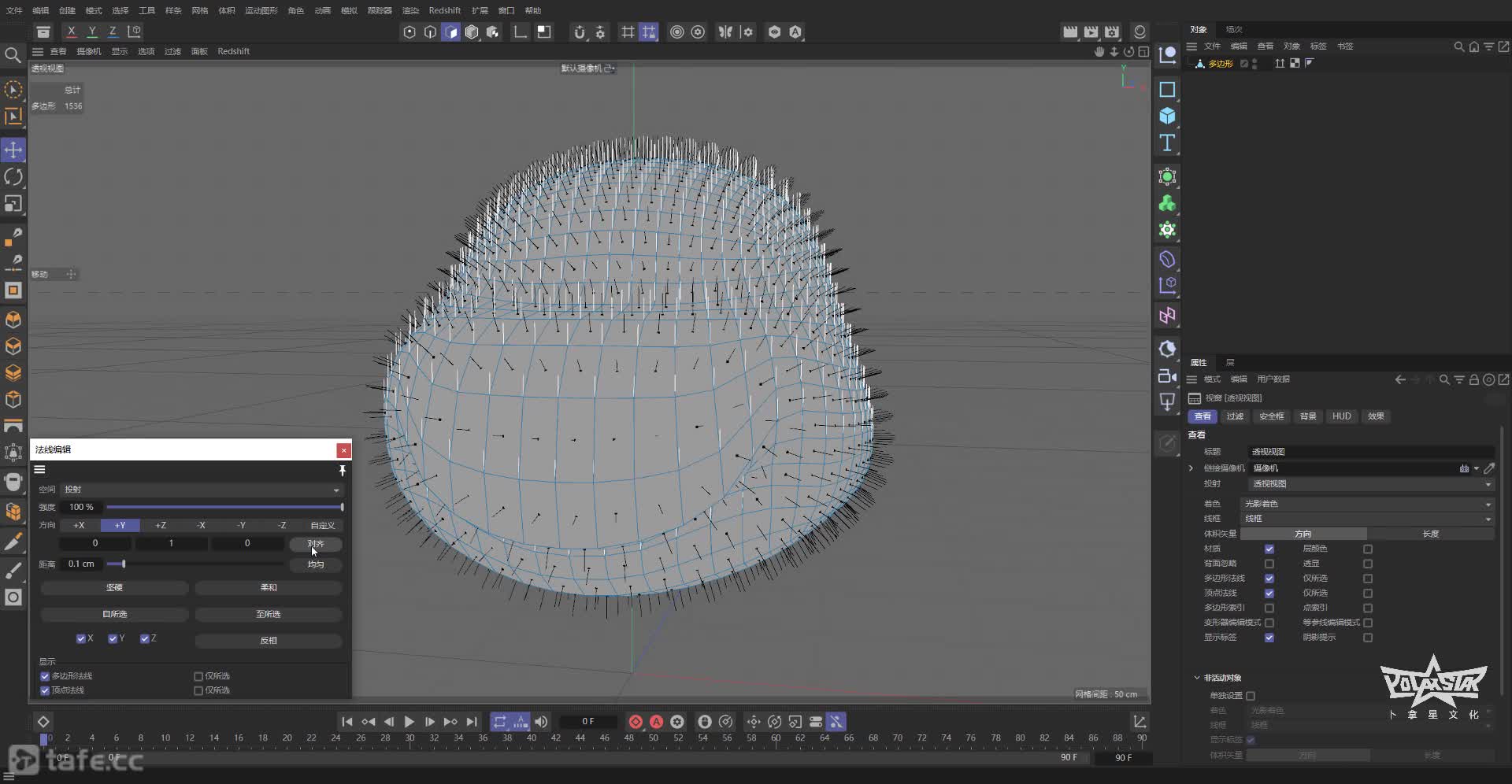Open 摄像机 menu in viewport menu
The height and width of the screenshot is (784, 1512).
point(88,51)
